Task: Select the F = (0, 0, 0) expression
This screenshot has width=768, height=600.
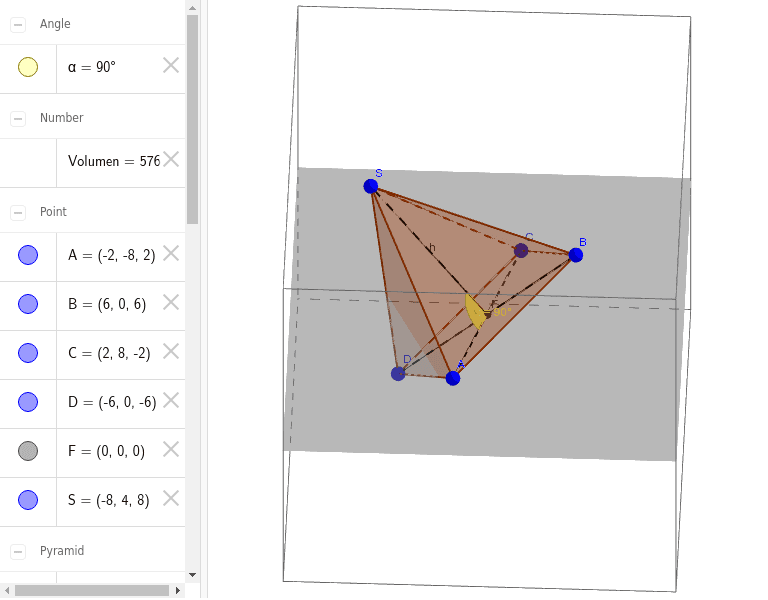Action: 106,451
